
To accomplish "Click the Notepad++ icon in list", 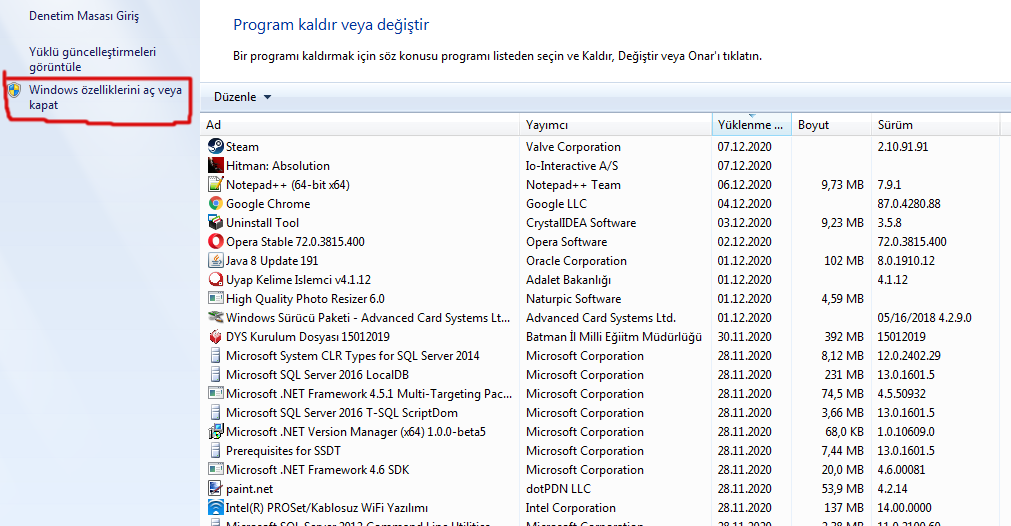I will (215, 185).
